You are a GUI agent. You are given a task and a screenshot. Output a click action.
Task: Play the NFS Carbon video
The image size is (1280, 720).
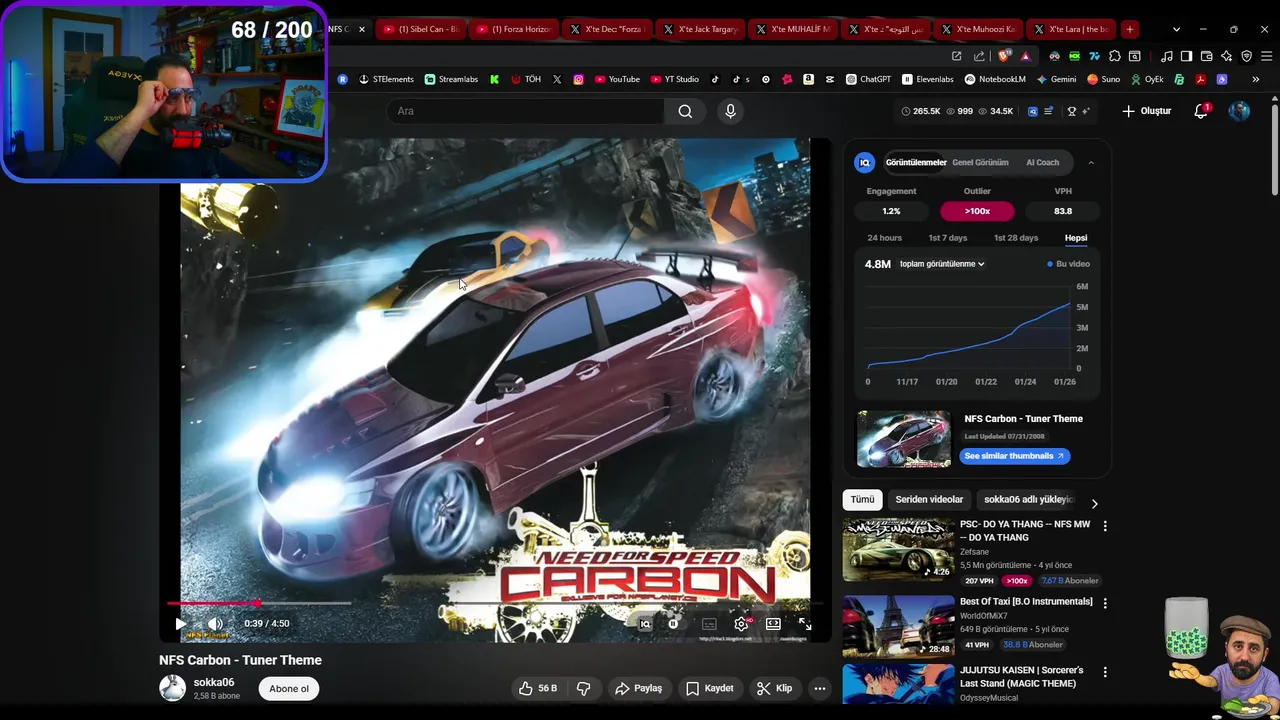coord(181,623)
